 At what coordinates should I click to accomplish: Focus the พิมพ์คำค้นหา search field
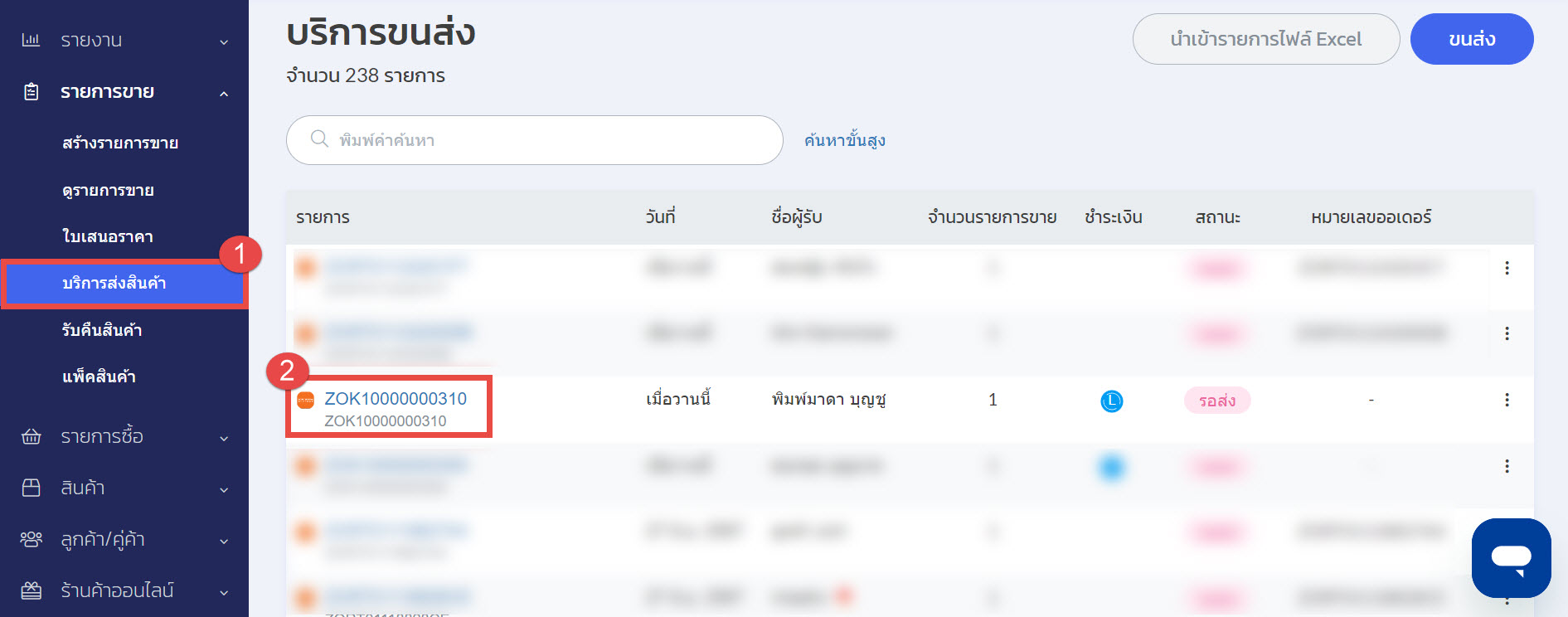[535, 140]
